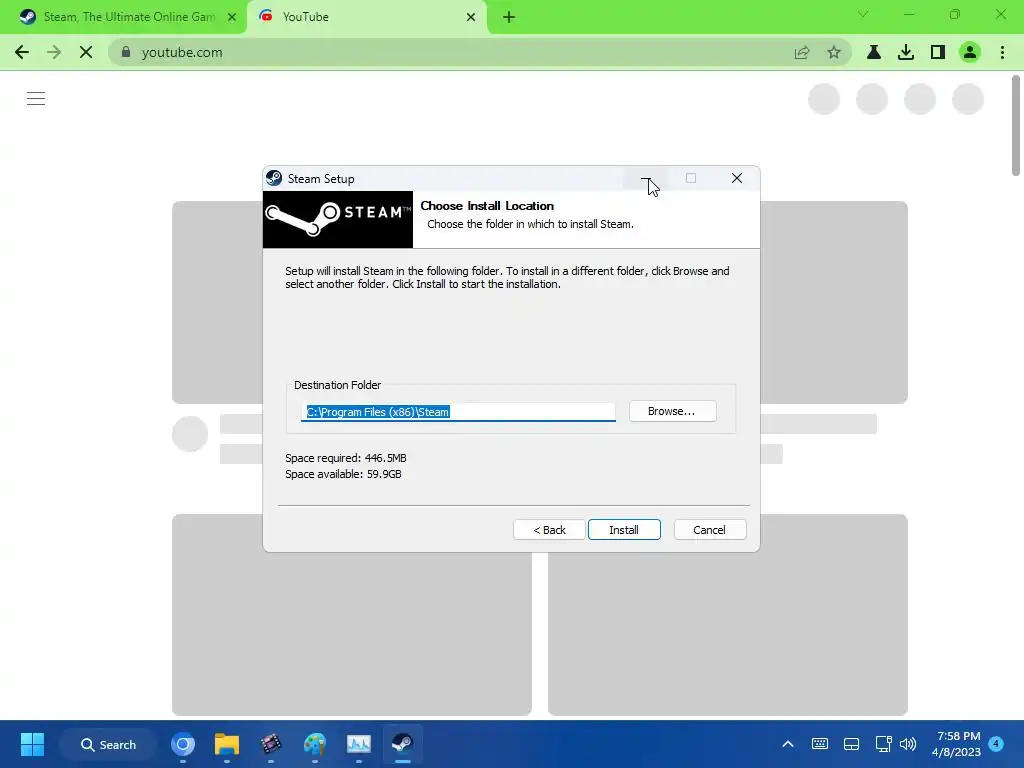Screen dimensions: 1024x768
Task: Click the "Space available: 59.9GB" text
Action: click(x=344, y=474)
